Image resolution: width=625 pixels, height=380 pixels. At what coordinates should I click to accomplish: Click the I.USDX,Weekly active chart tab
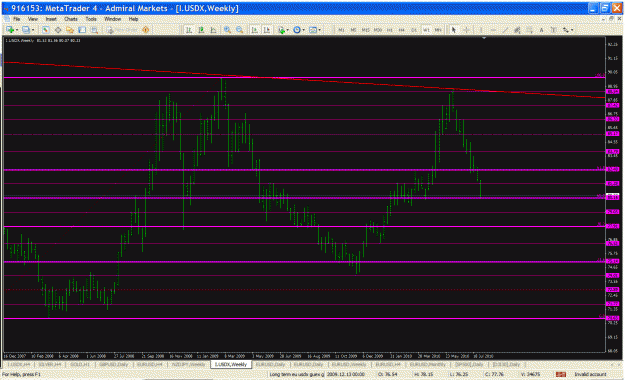pyautogui.click(x=231, y=364)
